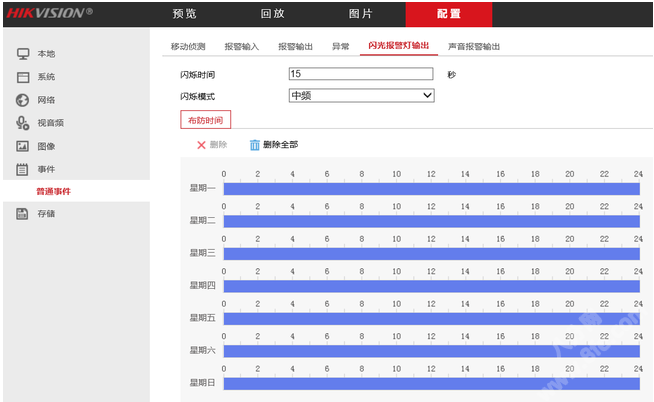The height and width of the screenshot is (402, 654).
Task: Click the 闪烁时间 input field
Action: tap(360, 74)
